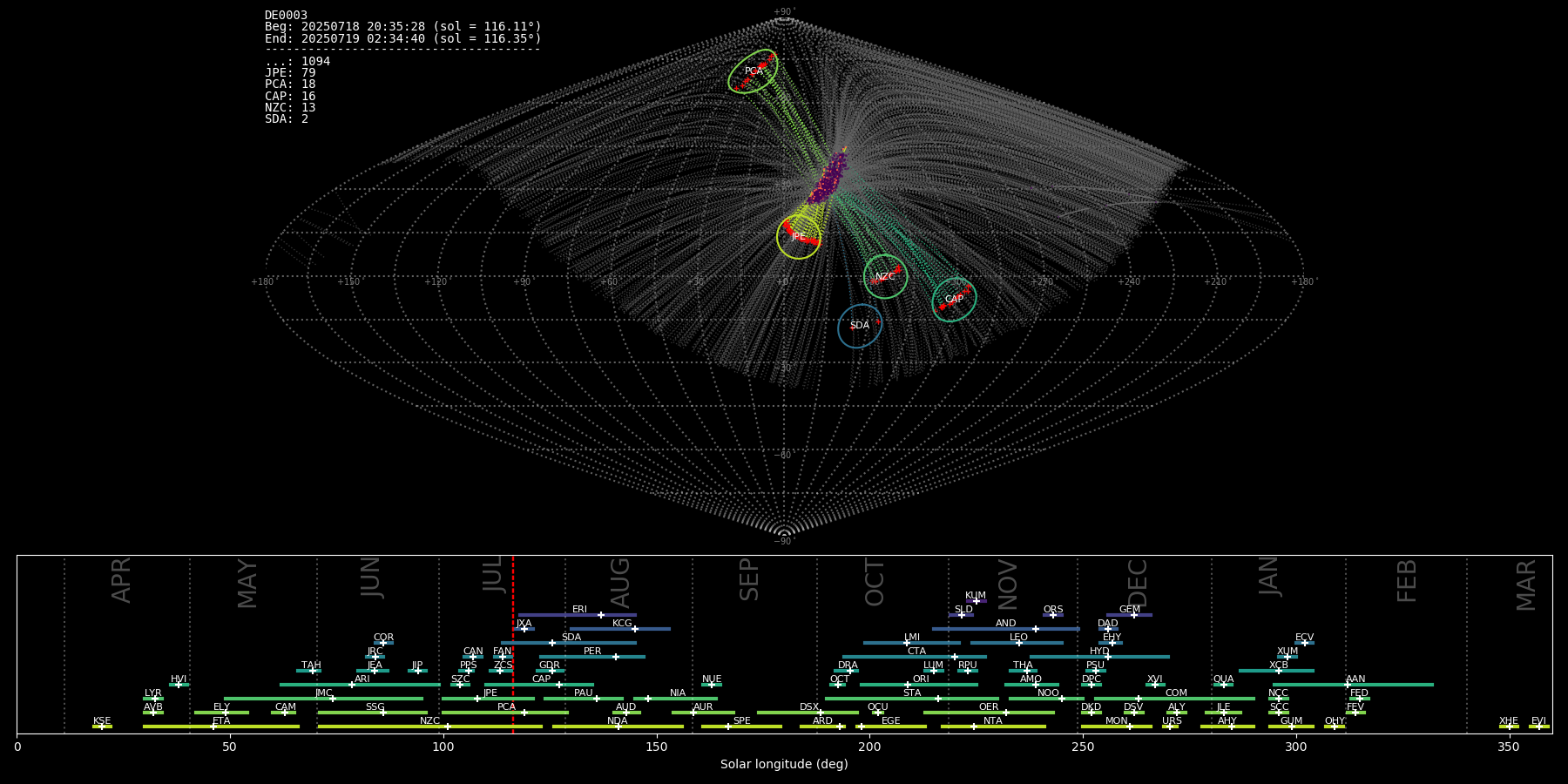
Task: Select the PER shower bar in the timeline
Action: [592, 657]
